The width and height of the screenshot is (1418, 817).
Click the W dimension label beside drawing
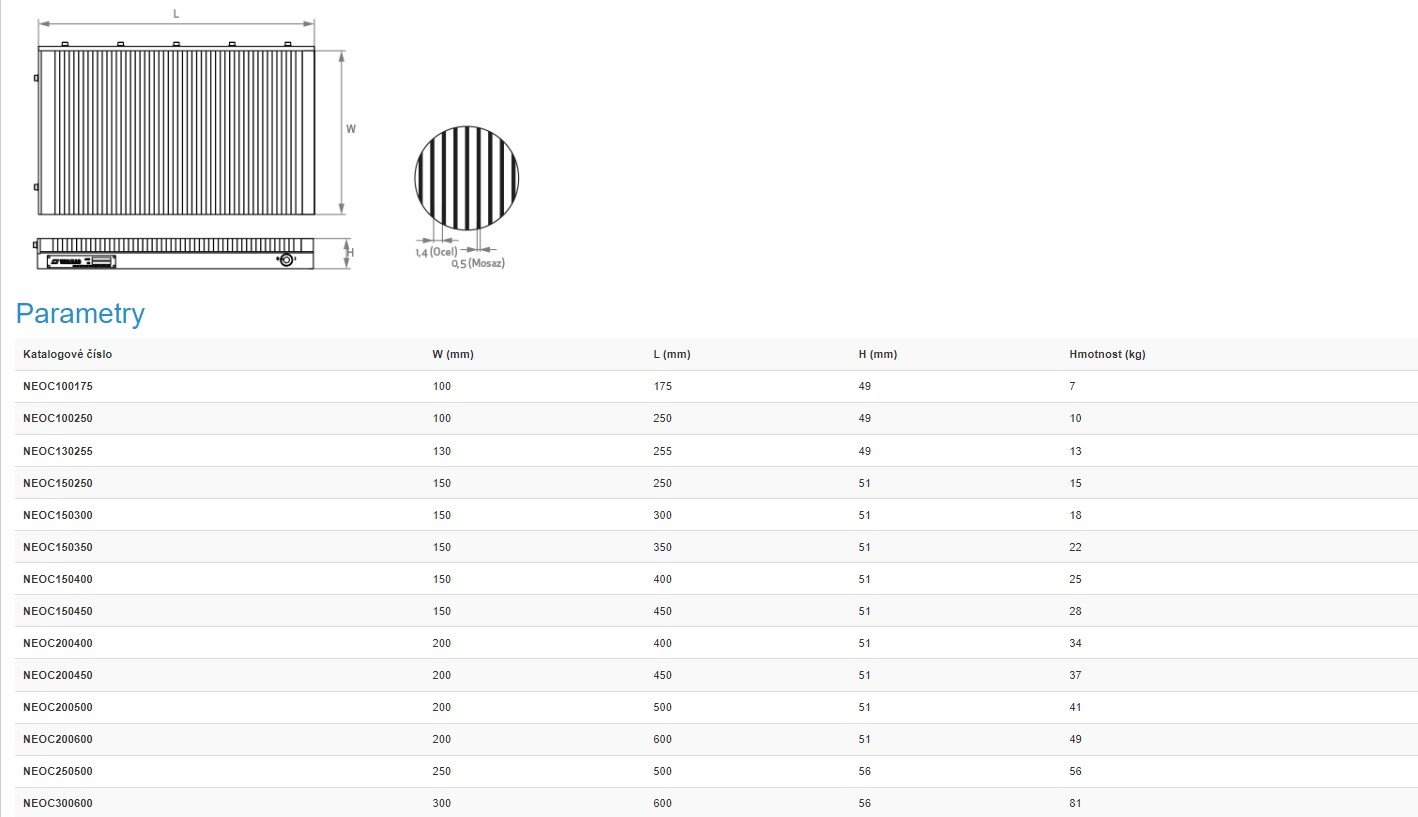(x=351, y=129)
